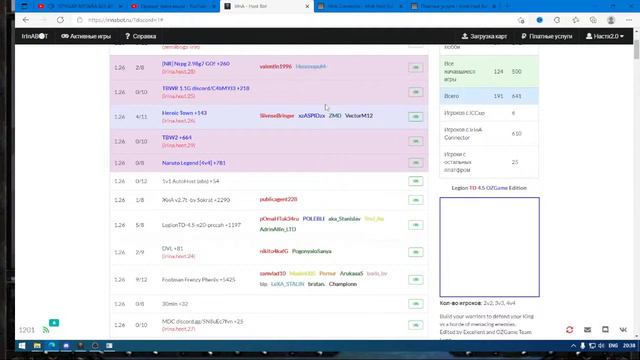Select player PogonyaloSanya in DVL row
Screen dimensions: 640x360
(x=311, y=251)
